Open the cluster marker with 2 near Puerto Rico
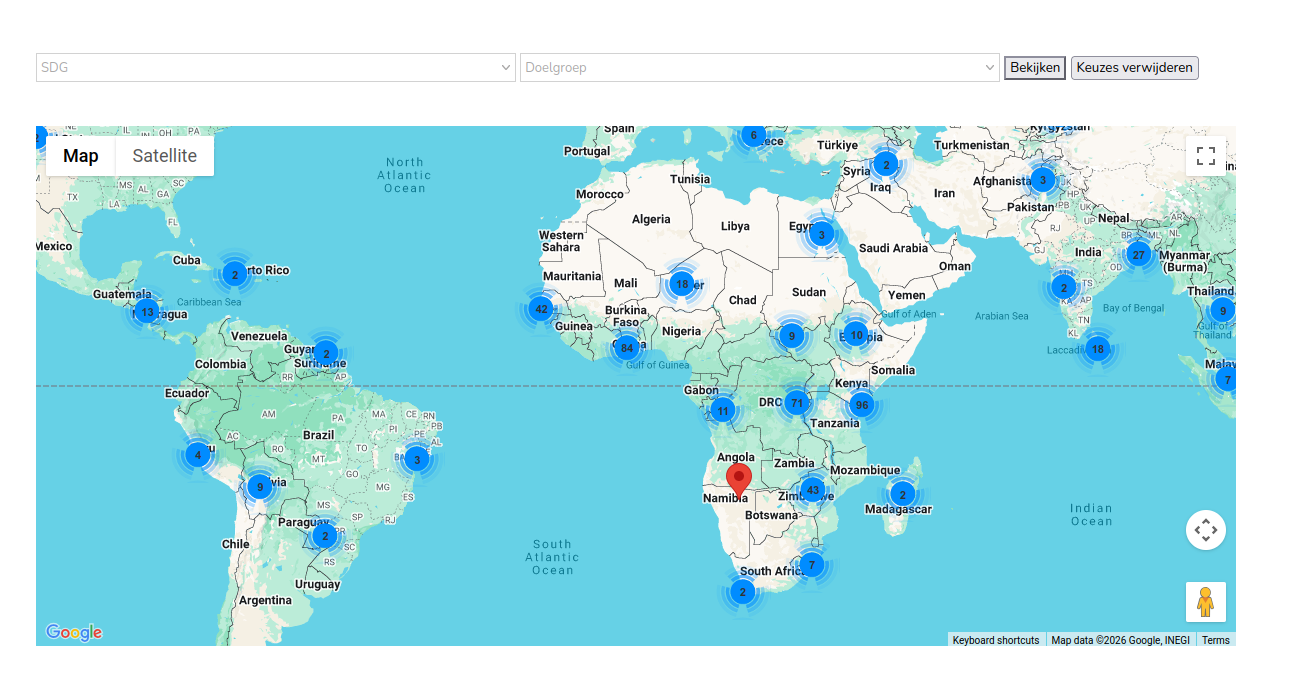 point(234,274)
